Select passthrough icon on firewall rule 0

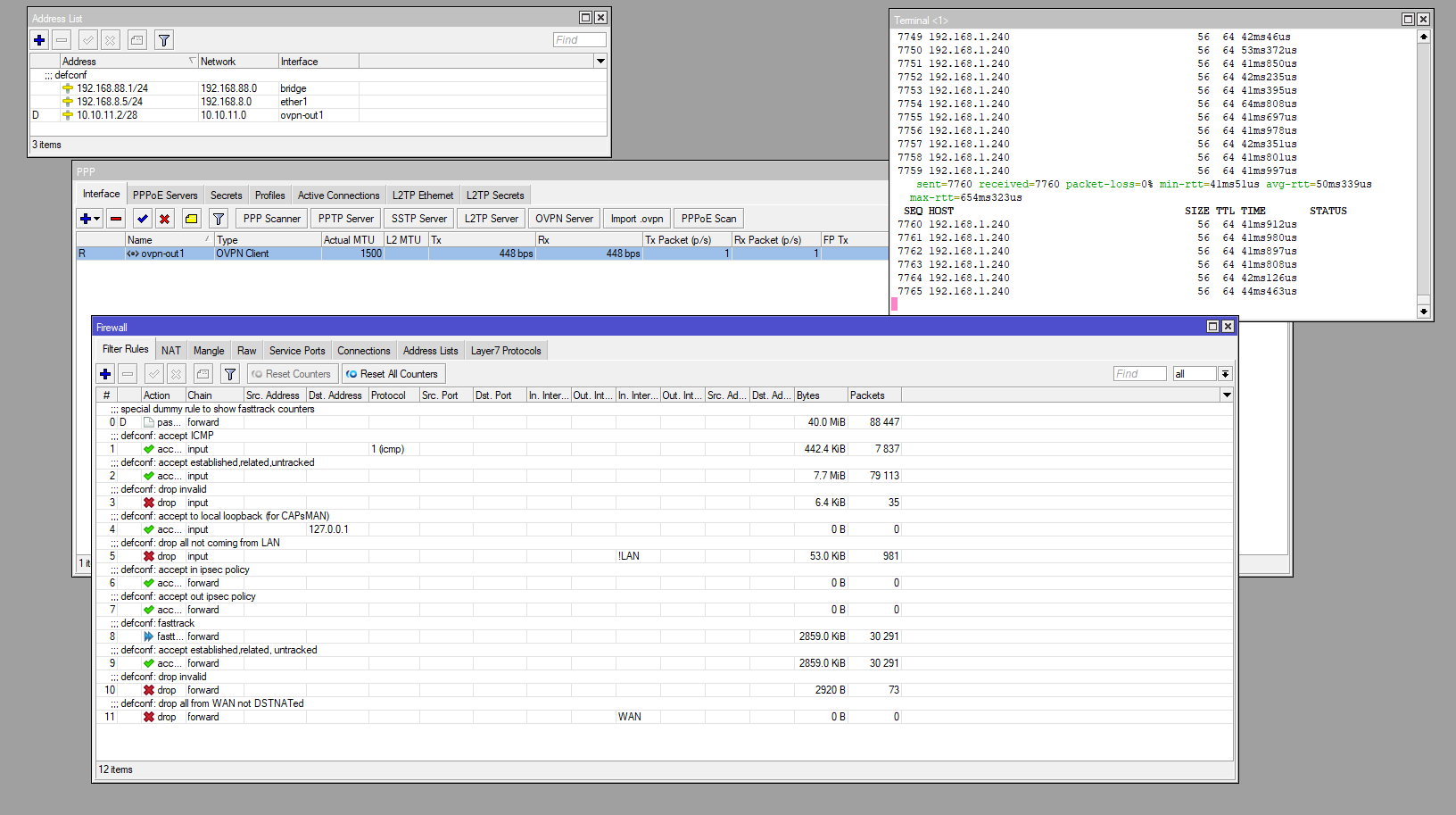pos(149,422)
